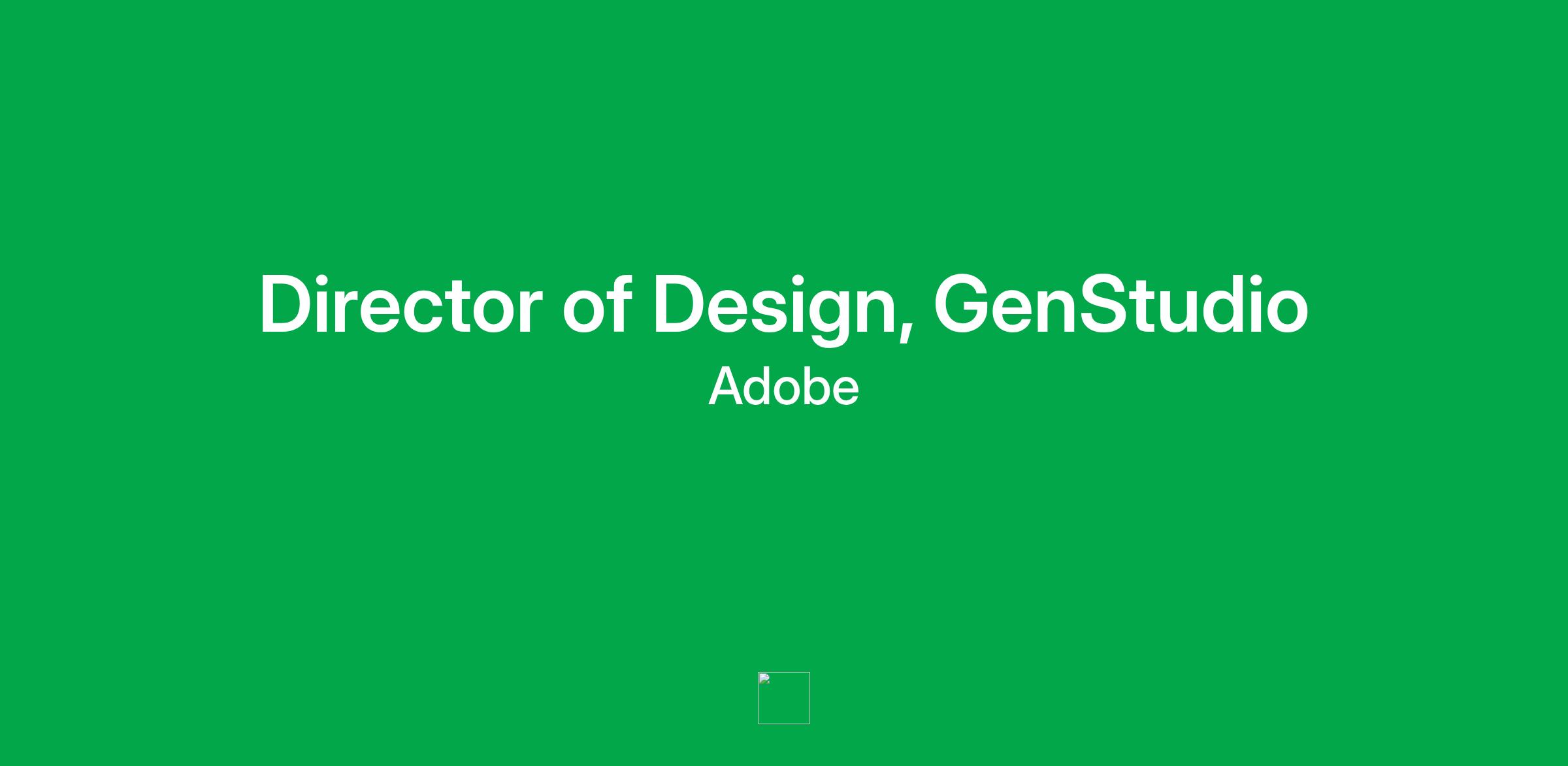Viewport: 1568px width, 766px height.
Task: Click the "Adobe" company subtitle
Action: point(783,387)
